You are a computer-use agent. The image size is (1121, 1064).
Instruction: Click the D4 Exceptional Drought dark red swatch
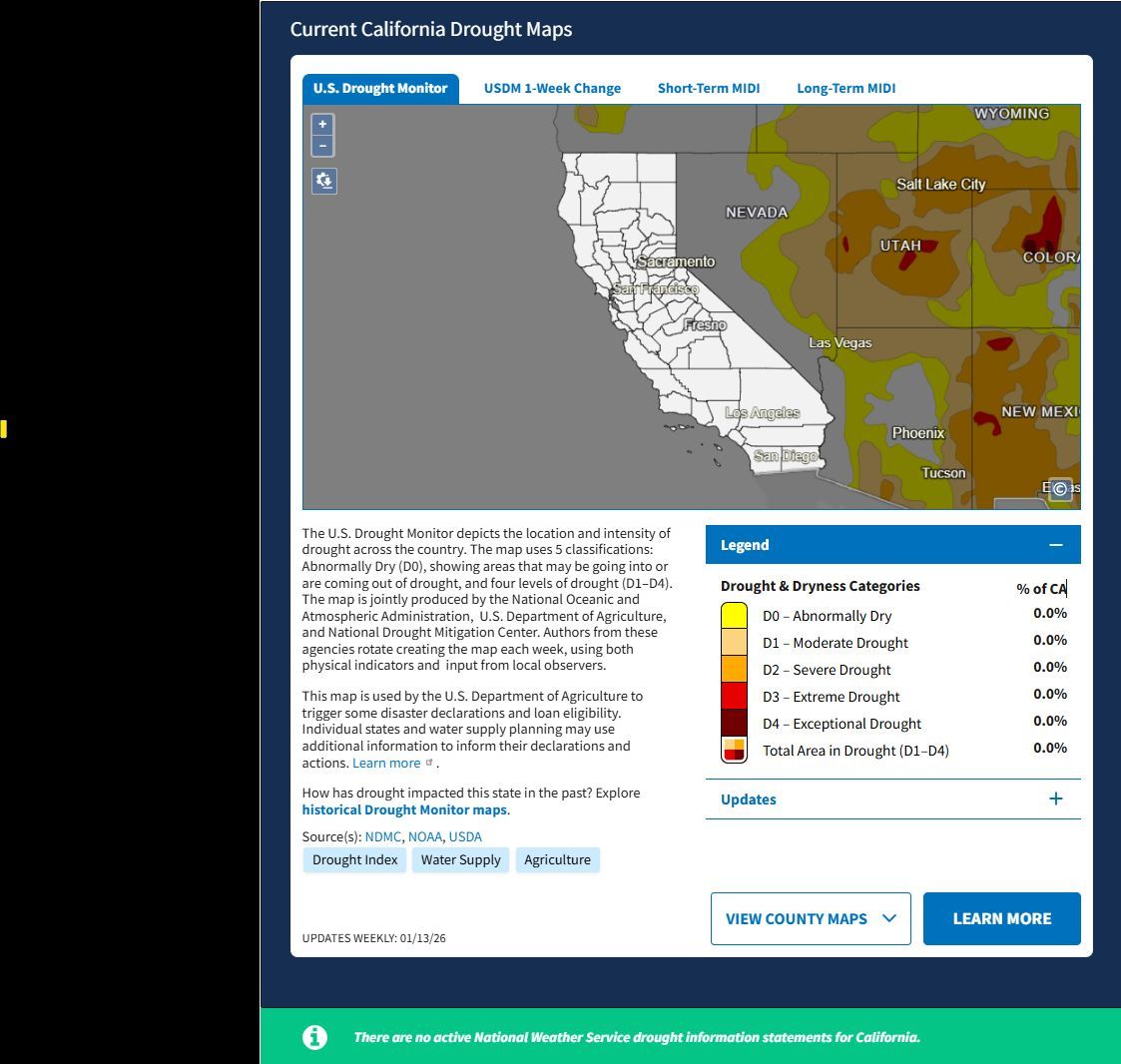pyautogui.click(x=735, y=723)
